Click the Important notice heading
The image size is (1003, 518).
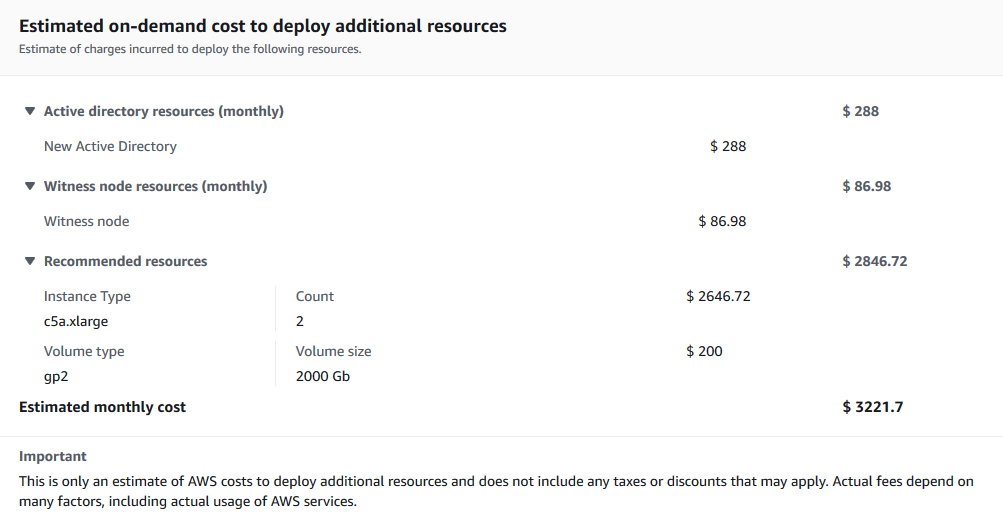53,456
